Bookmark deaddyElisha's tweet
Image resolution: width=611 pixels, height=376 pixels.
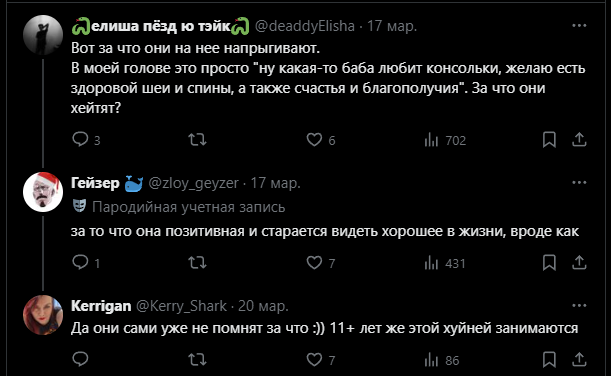[x=549, y=139]
